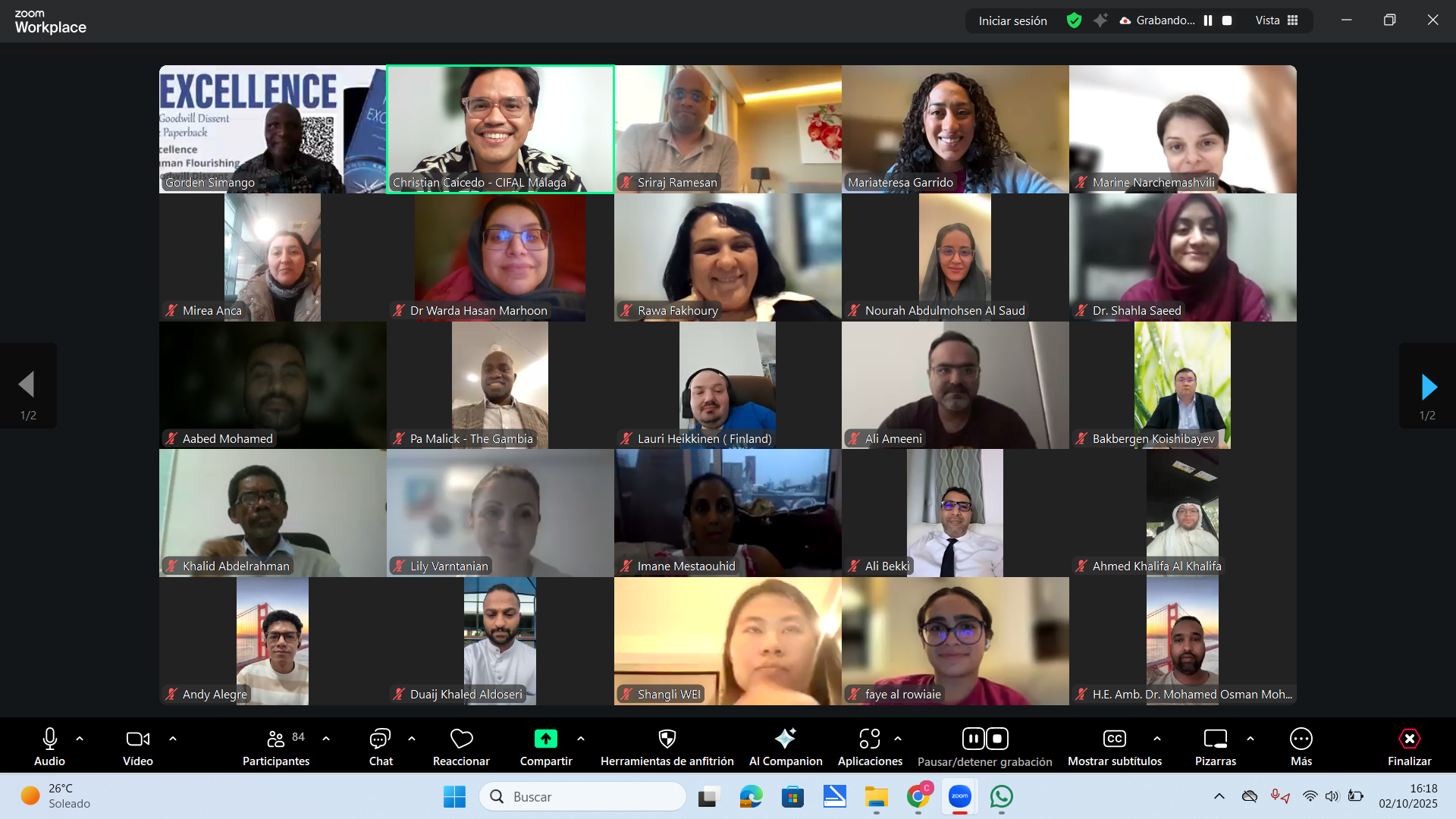The width and height of the screenshot is (1456, 819).
Task: Open Pizarras whiteboard icon
Action: [x=1215, y=739]
